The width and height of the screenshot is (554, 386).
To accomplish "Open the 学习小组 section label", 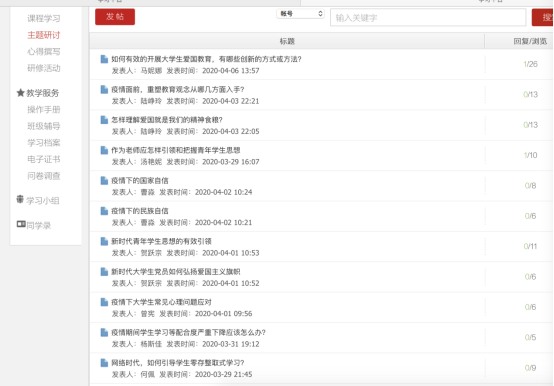I will (x=43, y=201).
